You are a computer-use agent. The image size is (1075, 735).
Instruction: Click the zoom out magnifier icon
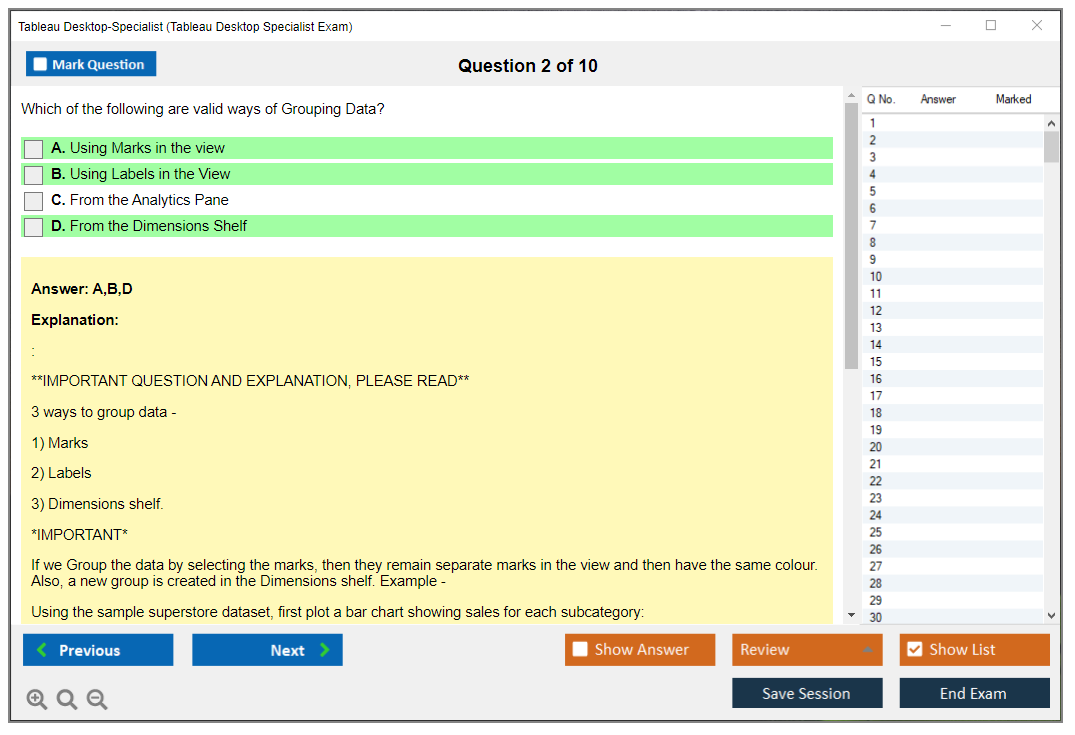point(97,700)
